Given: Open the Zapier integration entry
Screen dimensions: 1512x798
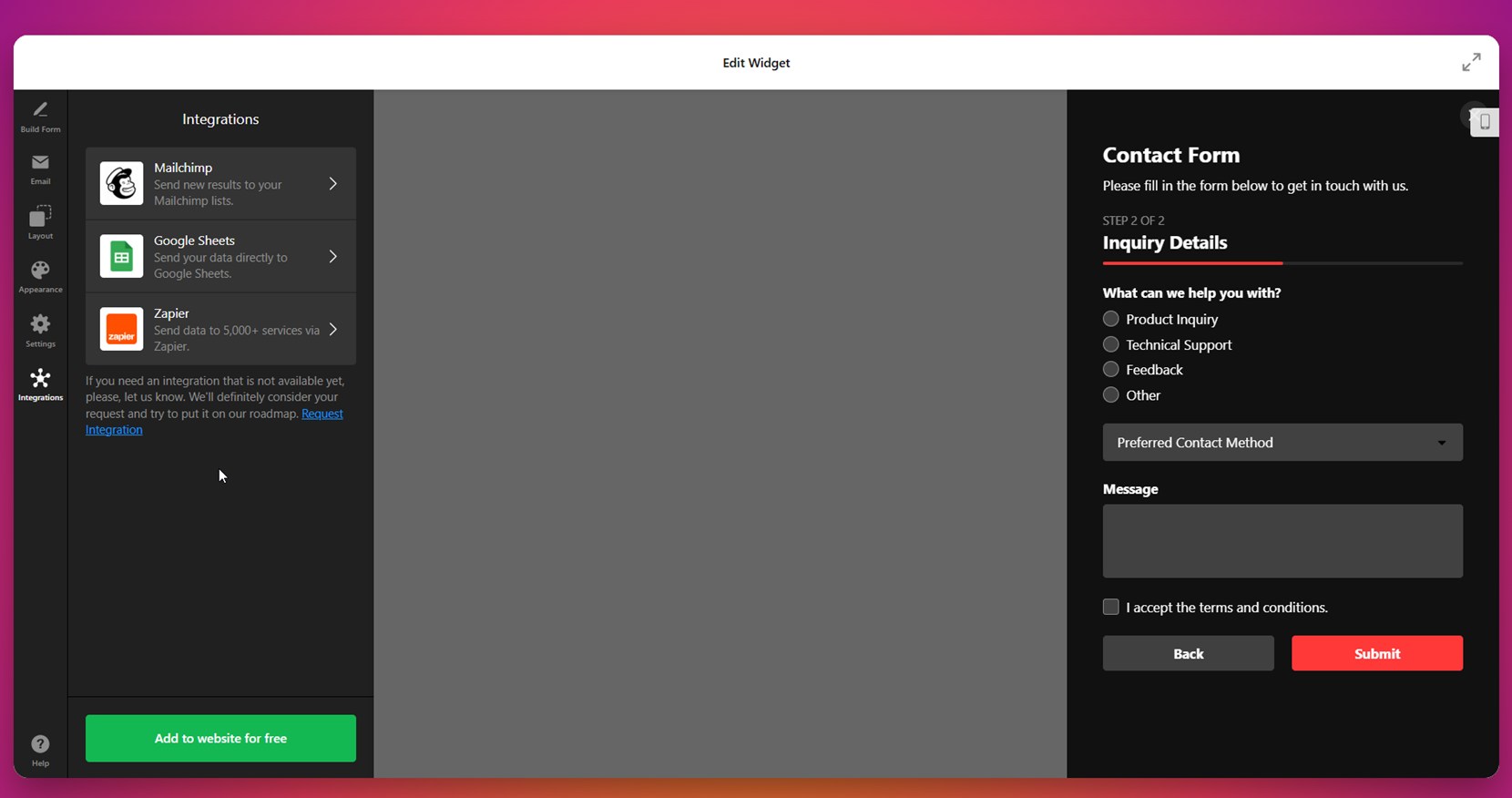Looking at the screenshot, I should click(x=220, y=329).
